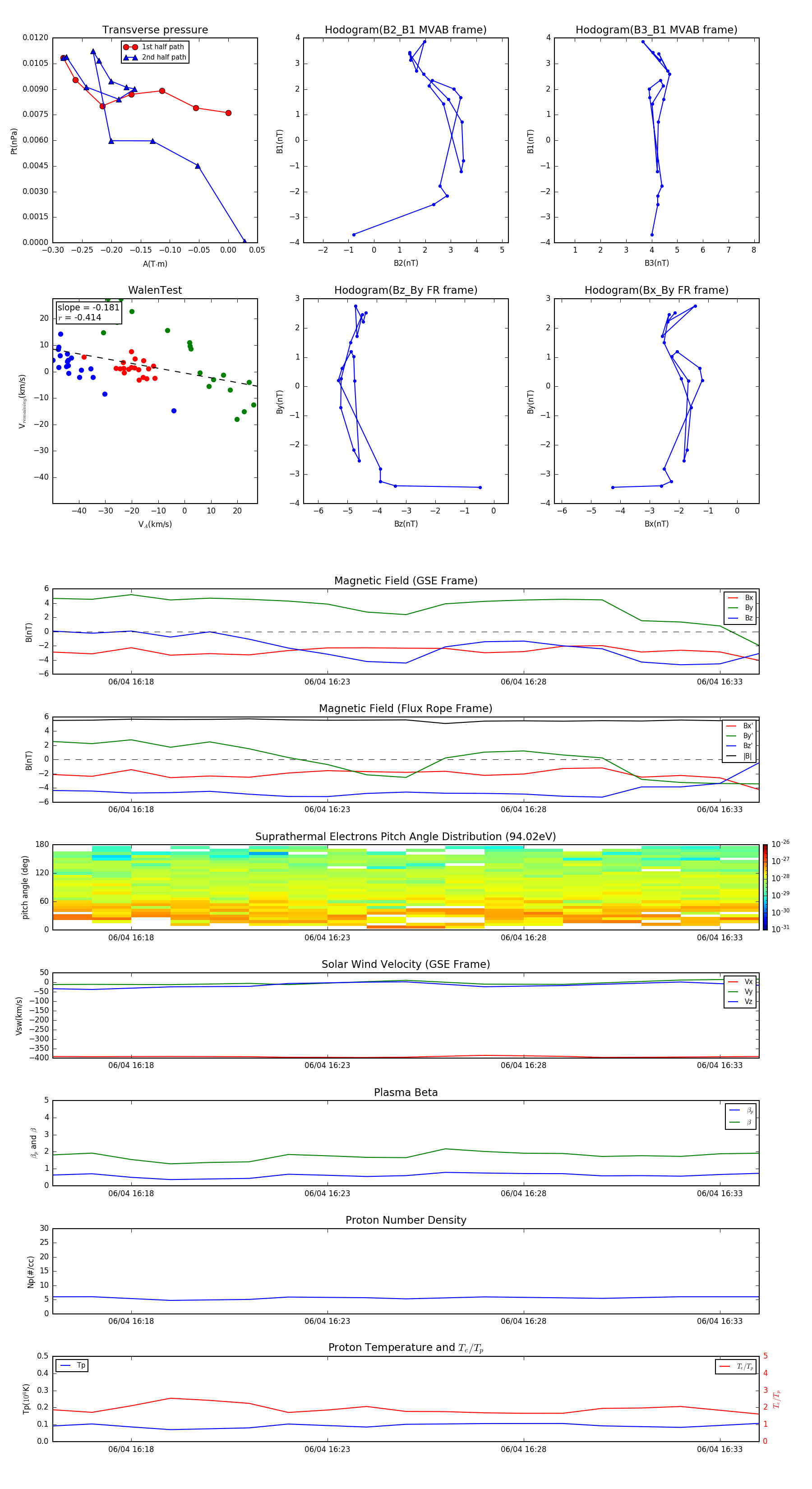Click the βp legend entry in Plasma Beta
Image resolution: width=812 pixels, height=1489 pixels.
tap(741, 1110)
